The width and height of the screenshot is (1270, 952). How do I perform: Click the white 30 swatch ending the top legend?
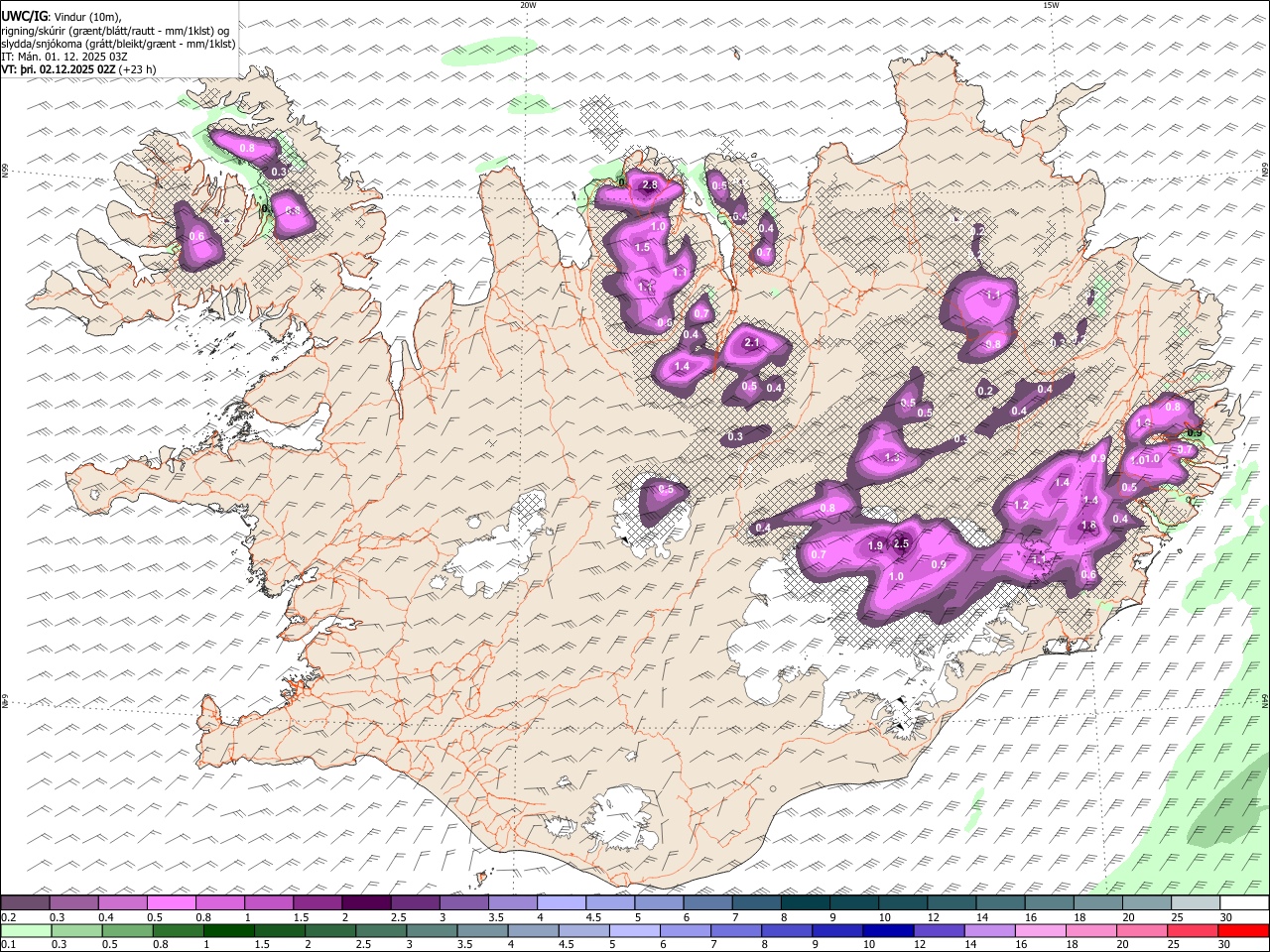pos(1243,903)
